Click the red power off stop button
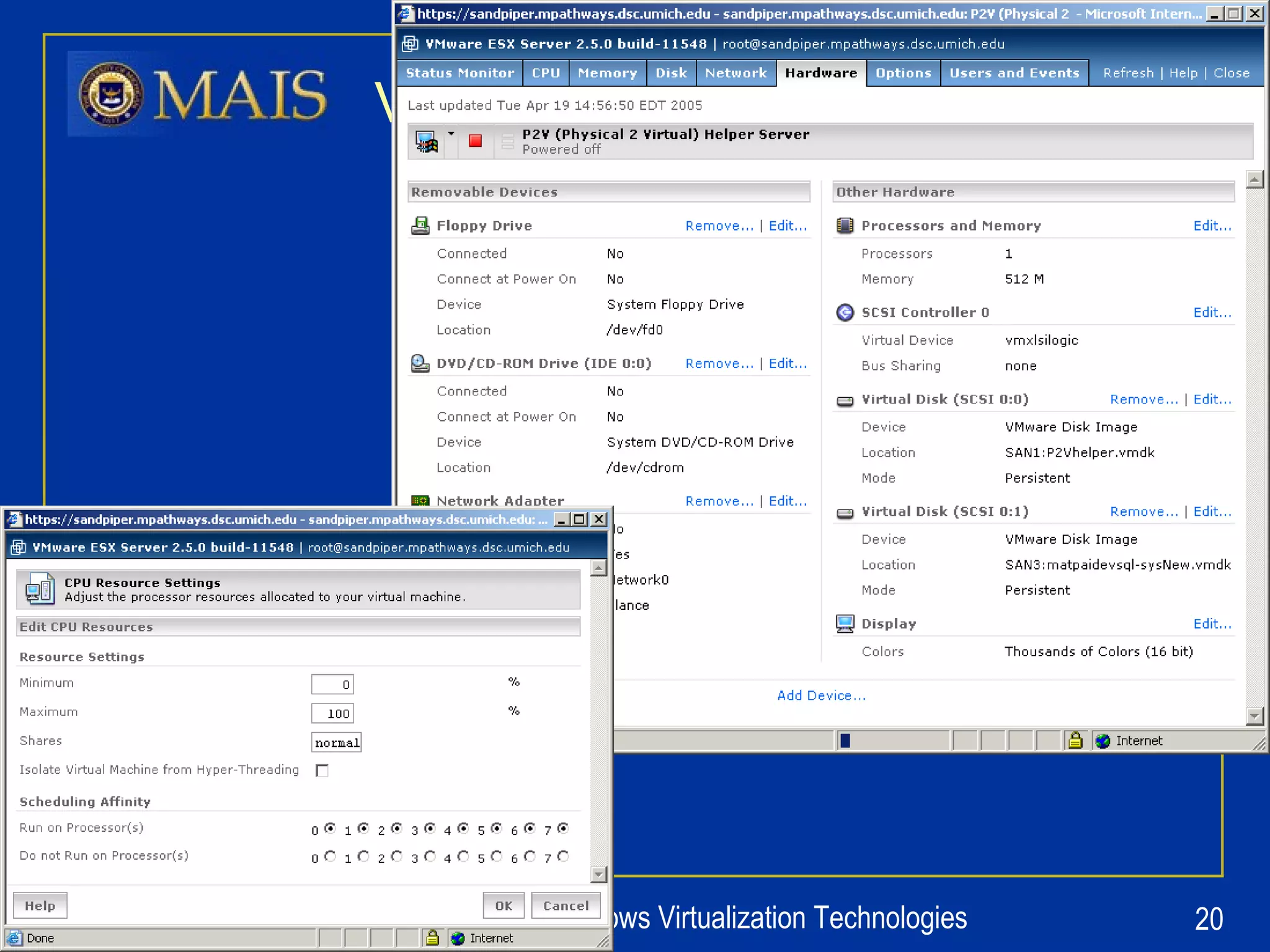The image size is (1270, 952). coord(476,141)
